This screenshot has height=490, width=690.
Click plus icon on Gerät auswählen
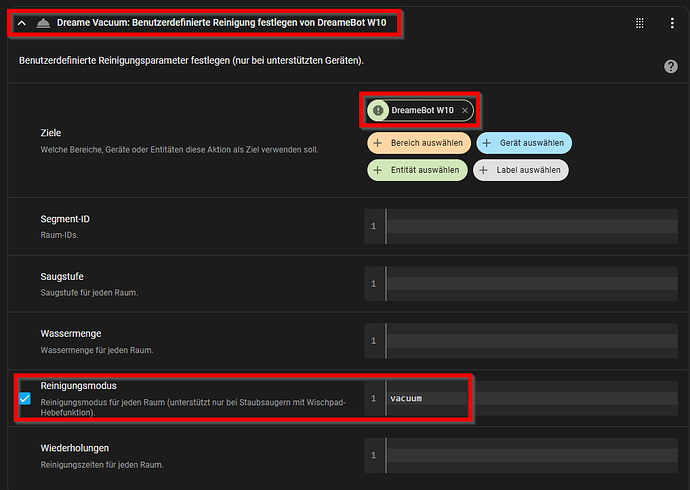[487, 143]
